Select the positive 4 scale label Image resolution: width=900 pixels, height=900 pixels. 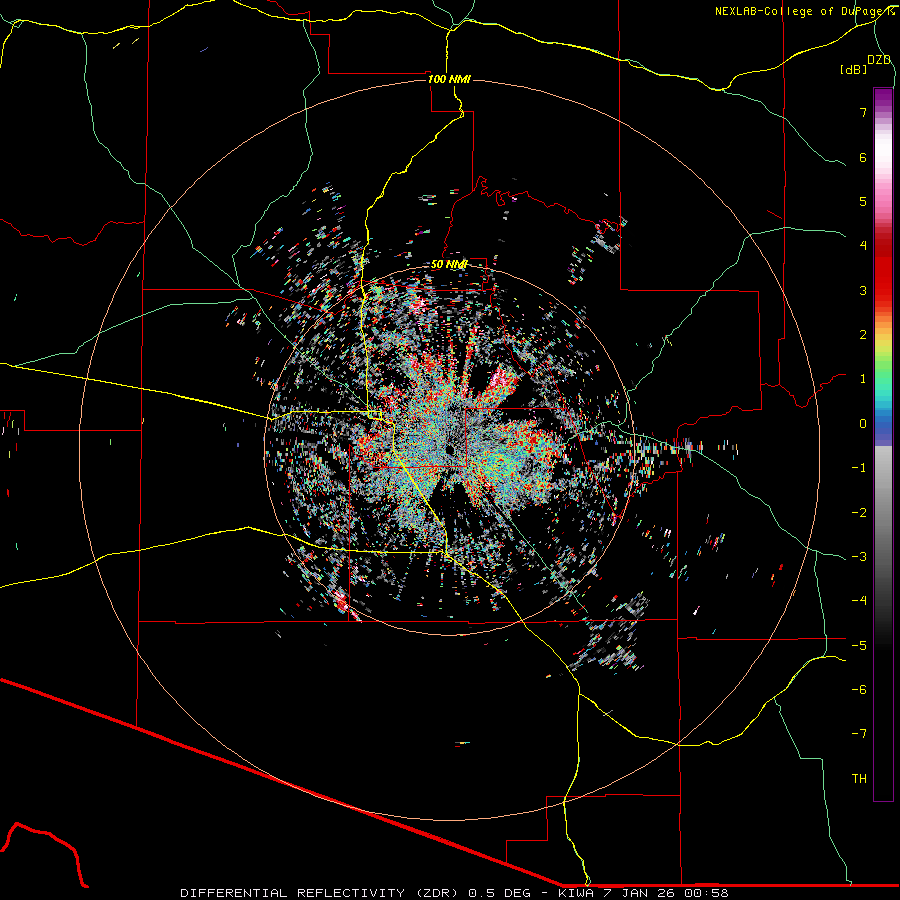(x=863, y=246)
